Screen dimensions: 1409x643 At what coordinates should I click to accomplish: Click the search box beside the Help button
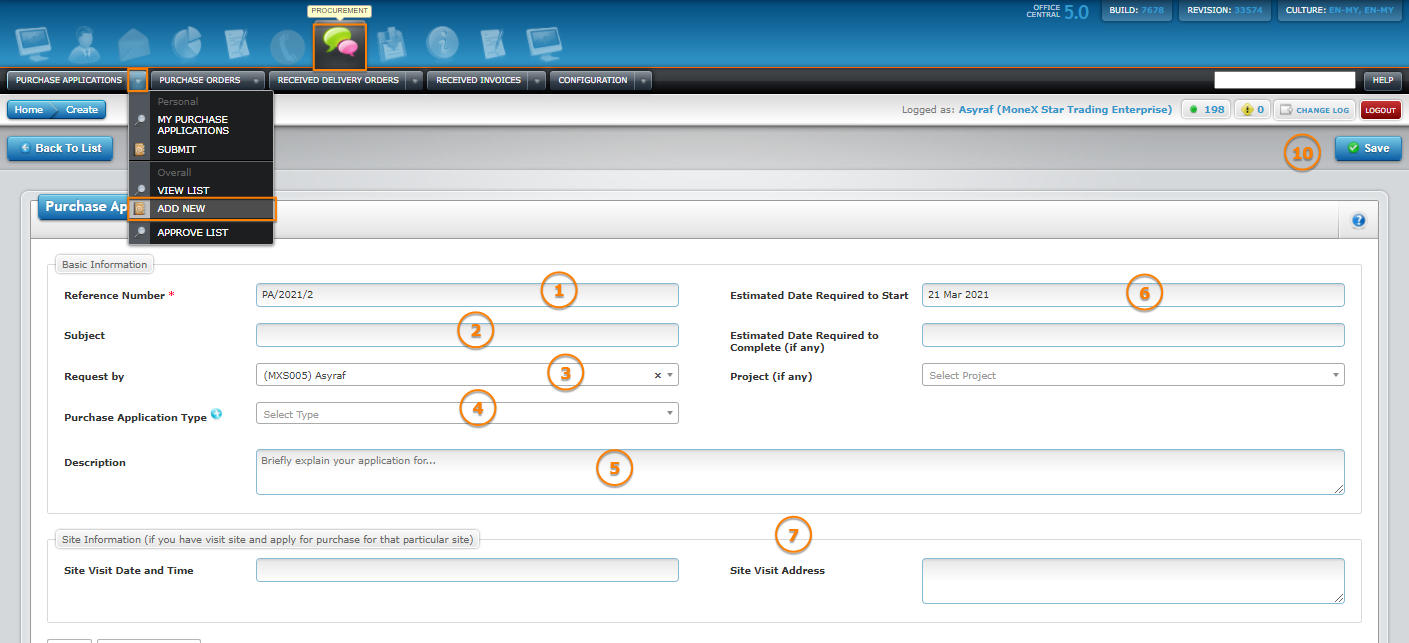coord(1284,80)
